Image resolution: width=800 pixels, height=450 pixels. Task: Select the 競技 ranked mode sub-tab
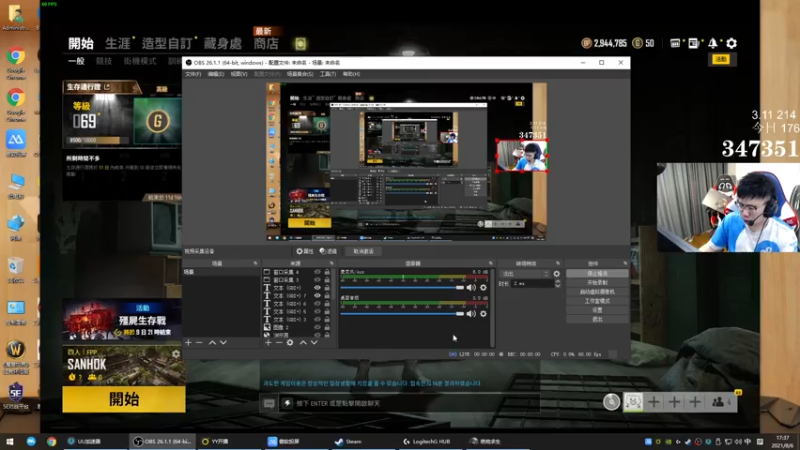(104, 61)
